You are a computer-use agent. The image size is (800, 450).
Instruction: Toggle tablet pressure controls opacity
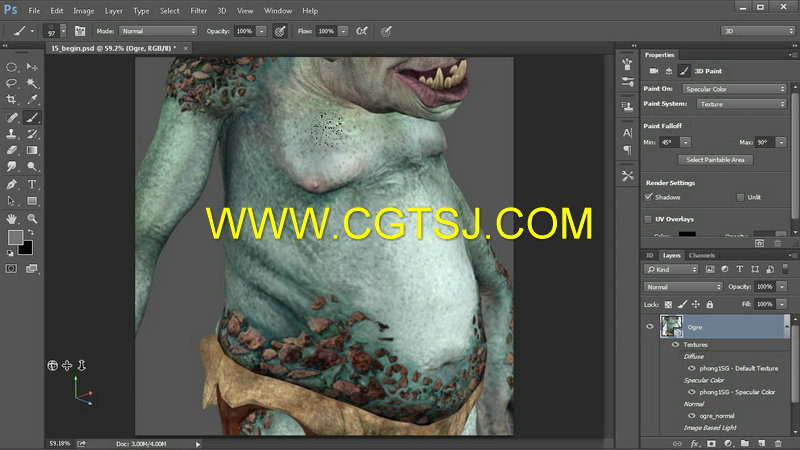[280, 31]
